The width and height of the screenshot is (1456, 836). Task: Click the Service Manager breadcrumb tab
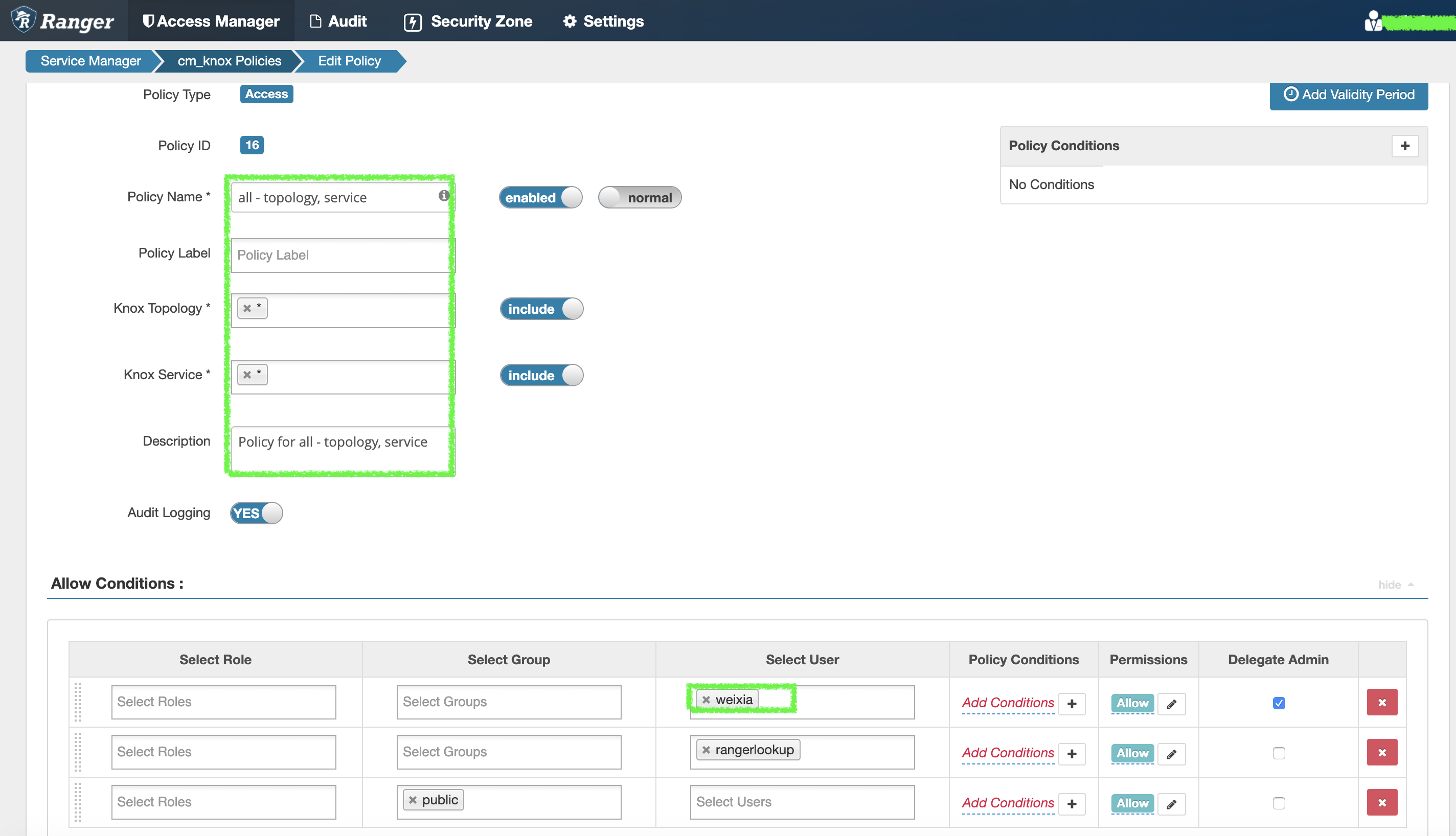click(90, 61)
